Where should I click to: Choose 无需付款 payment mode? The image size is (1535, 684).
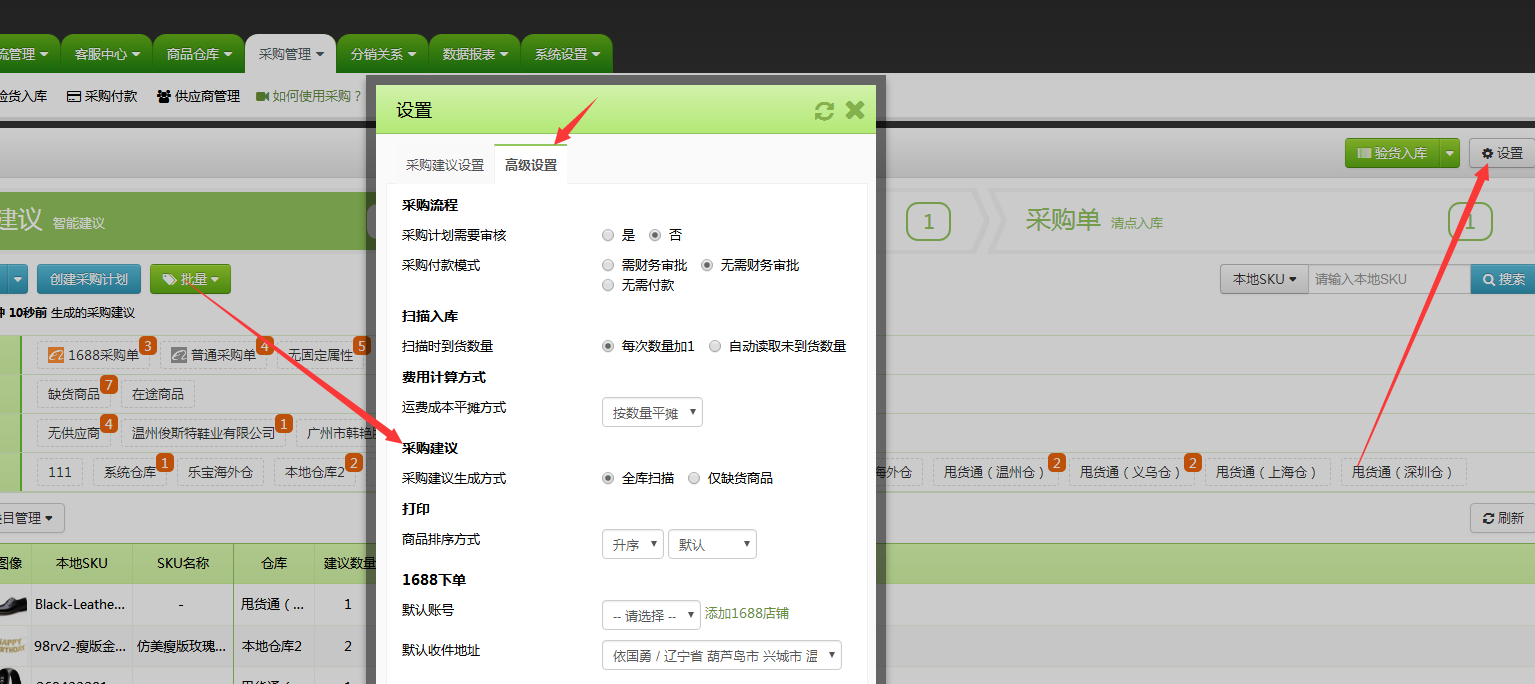tap(608, 285)
